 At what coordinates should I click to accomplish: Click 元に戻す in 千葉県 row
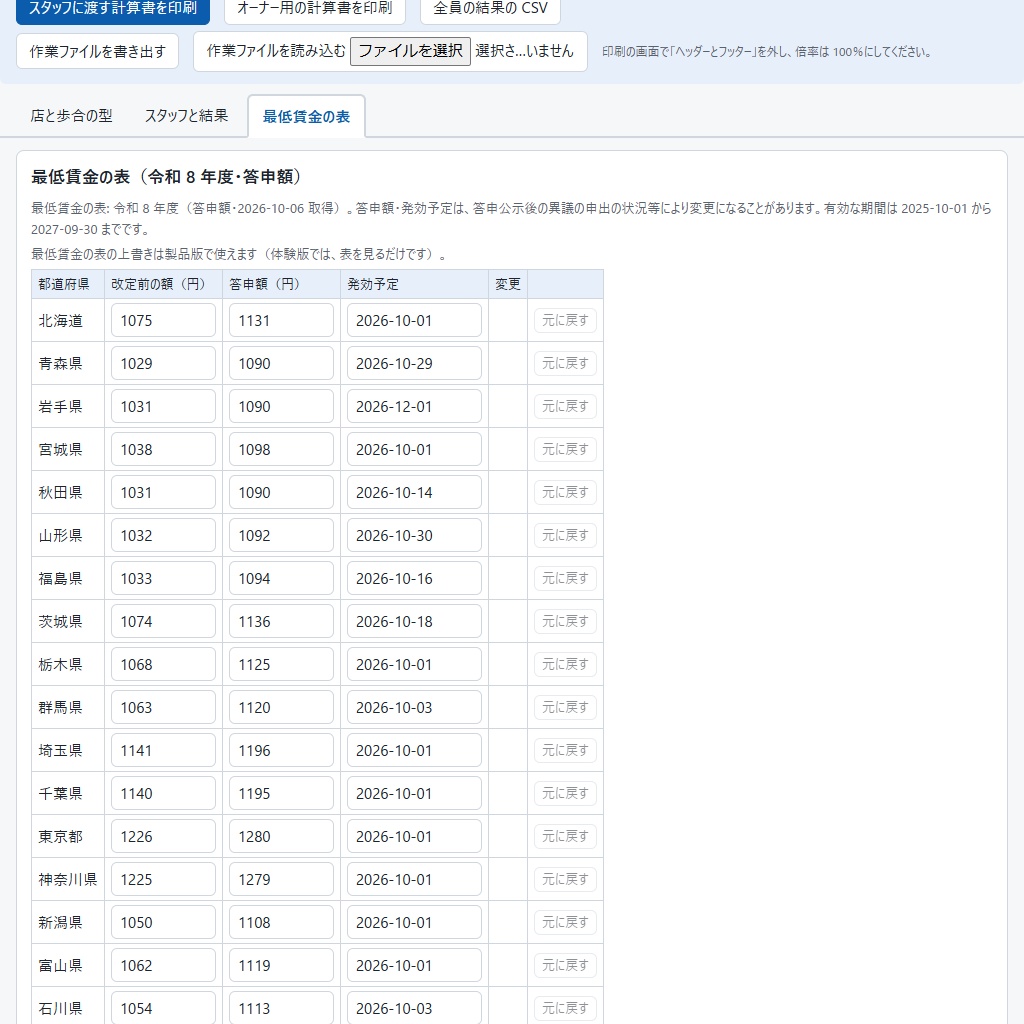point(565,793)
